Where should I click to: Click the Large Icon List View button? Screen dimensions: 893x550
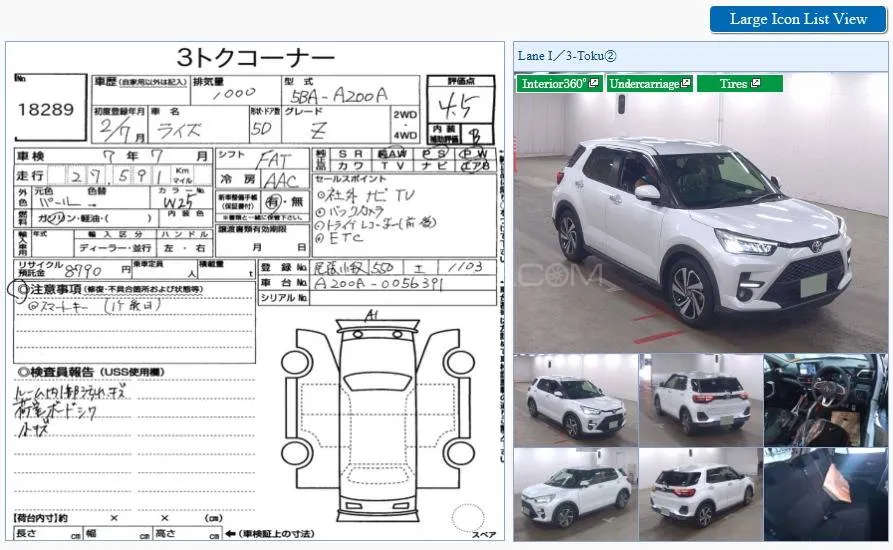click(798, 19)
